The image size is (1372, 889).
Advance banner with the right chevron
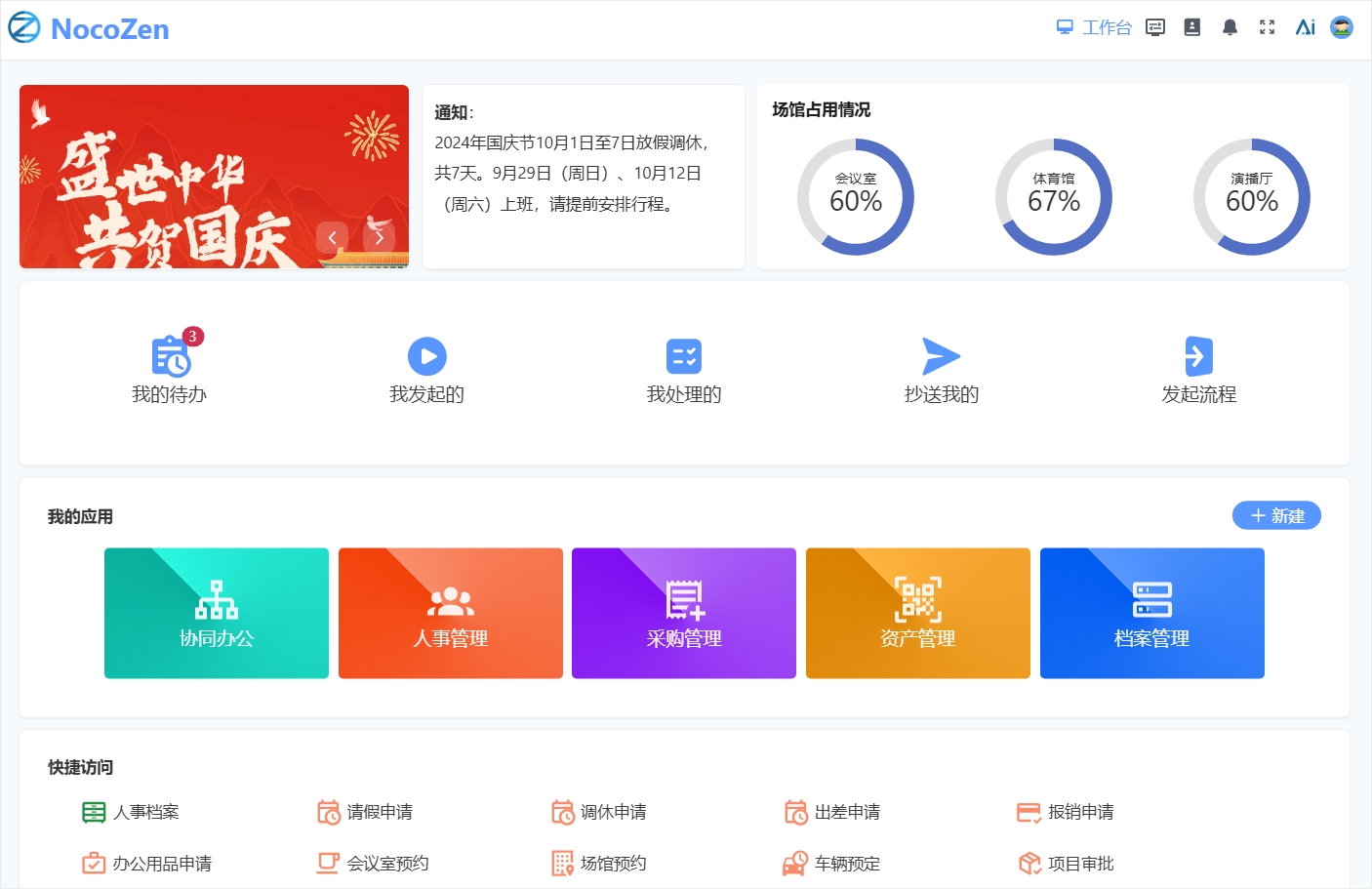(x=379, y=237)
